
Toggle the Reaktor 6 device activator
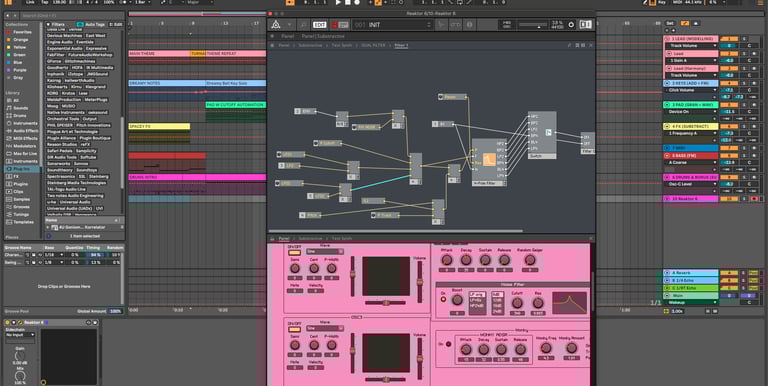click(8, 322)
